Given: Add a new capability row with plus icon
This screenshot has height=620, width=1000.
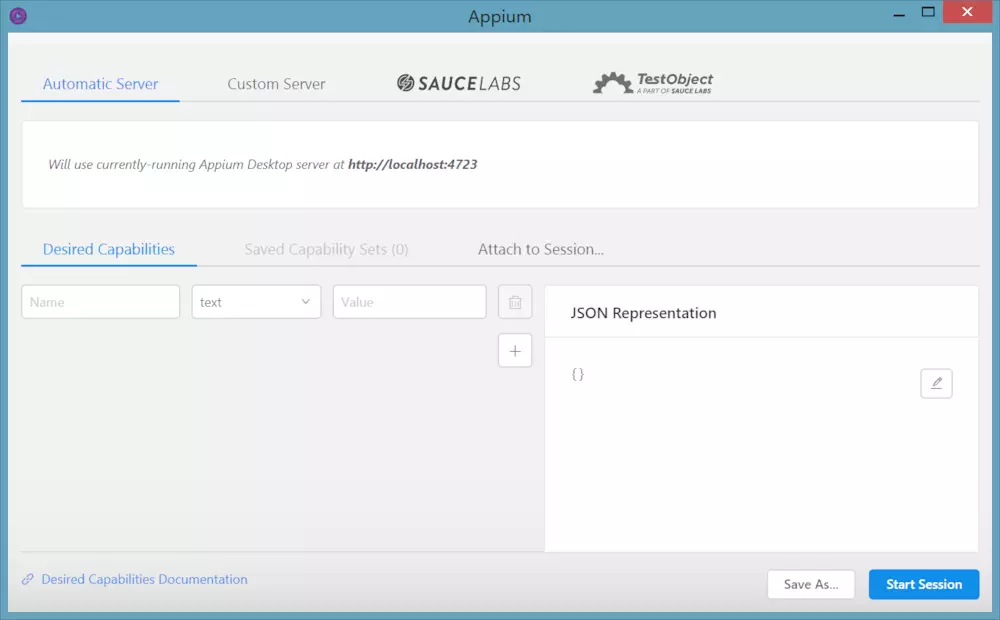Looking at the screenshot, I should click(515, 351).
